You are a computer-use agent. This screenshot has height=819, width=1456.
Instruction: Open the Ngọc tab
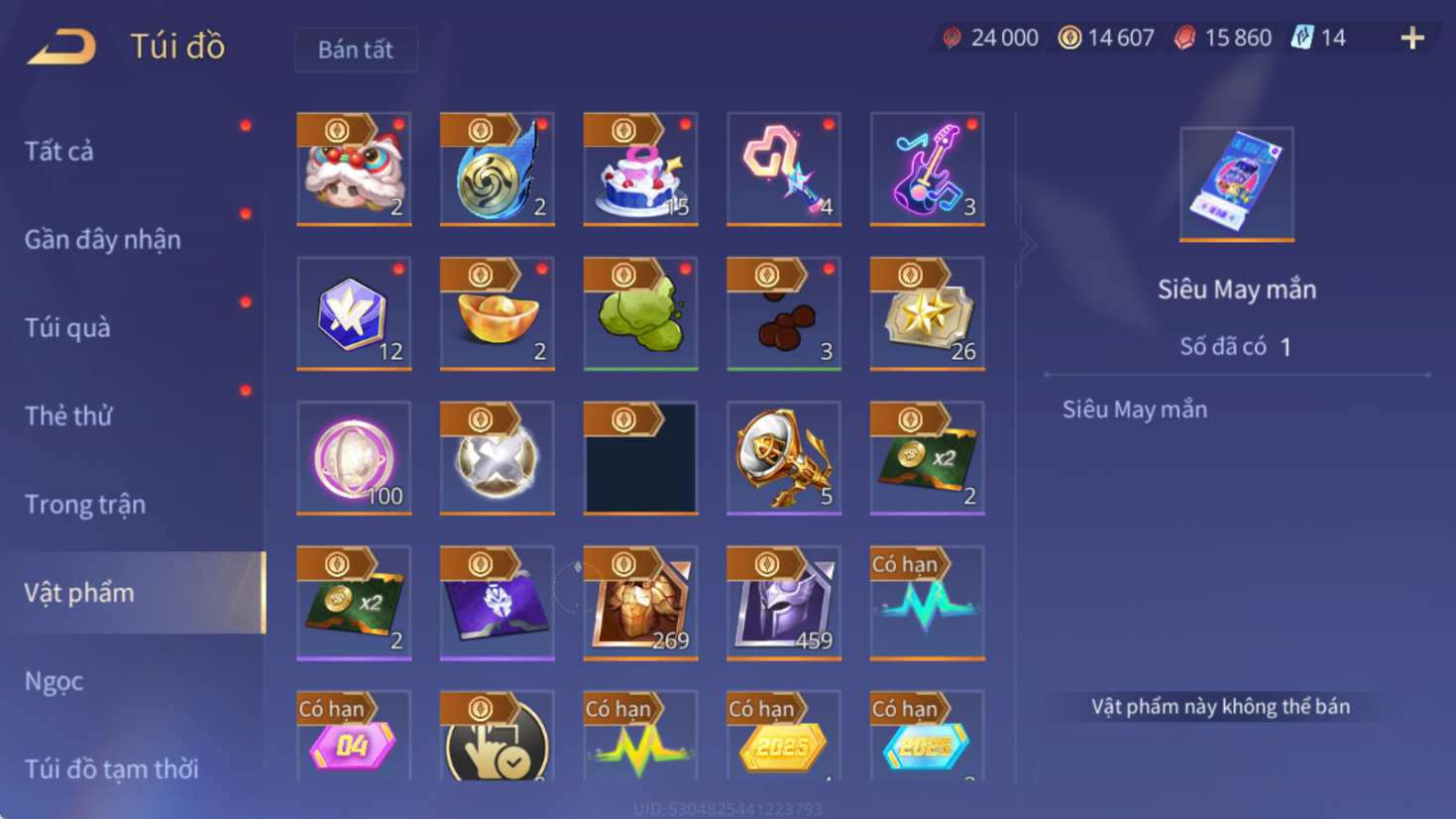point(54,681)
